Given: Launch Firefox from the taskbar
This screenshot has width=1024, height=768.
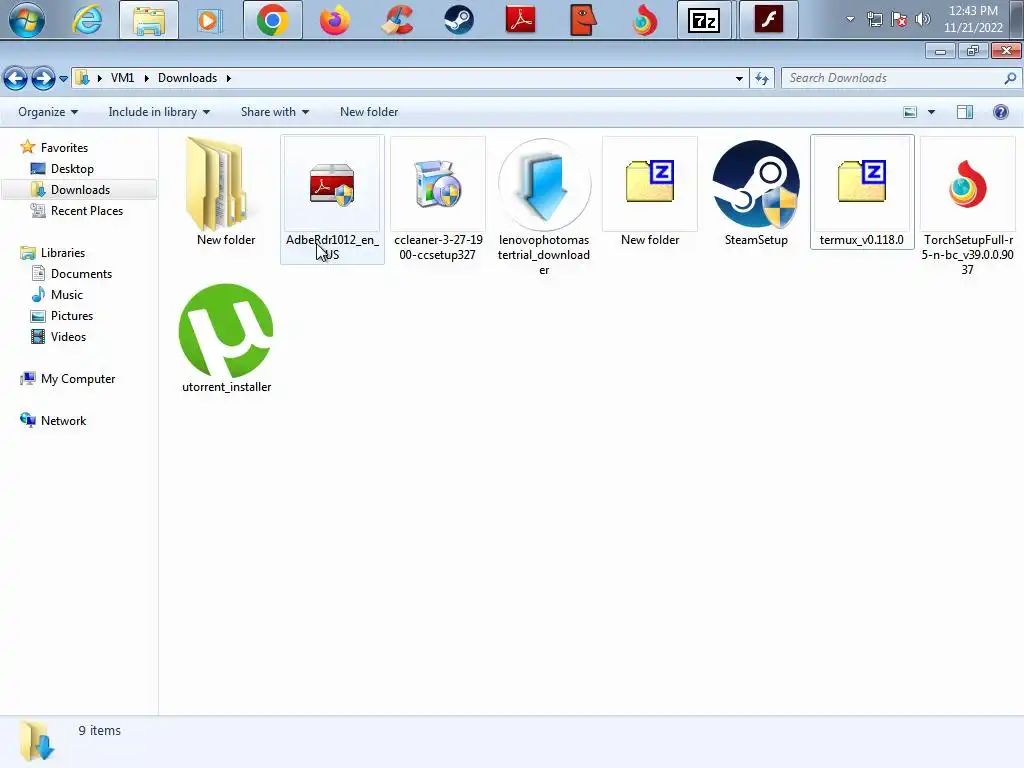Looking at the screenshot, I should 334,20.
